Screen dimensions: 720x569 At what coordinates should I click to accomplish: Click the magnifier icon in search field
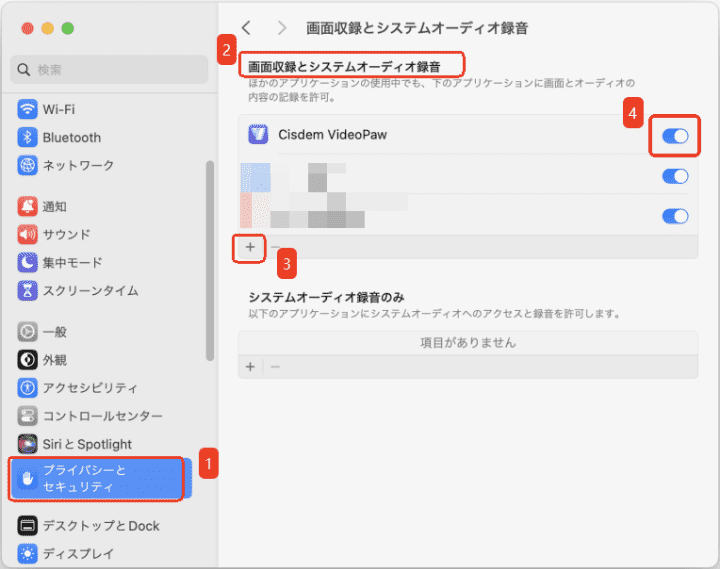click(23, 70)
